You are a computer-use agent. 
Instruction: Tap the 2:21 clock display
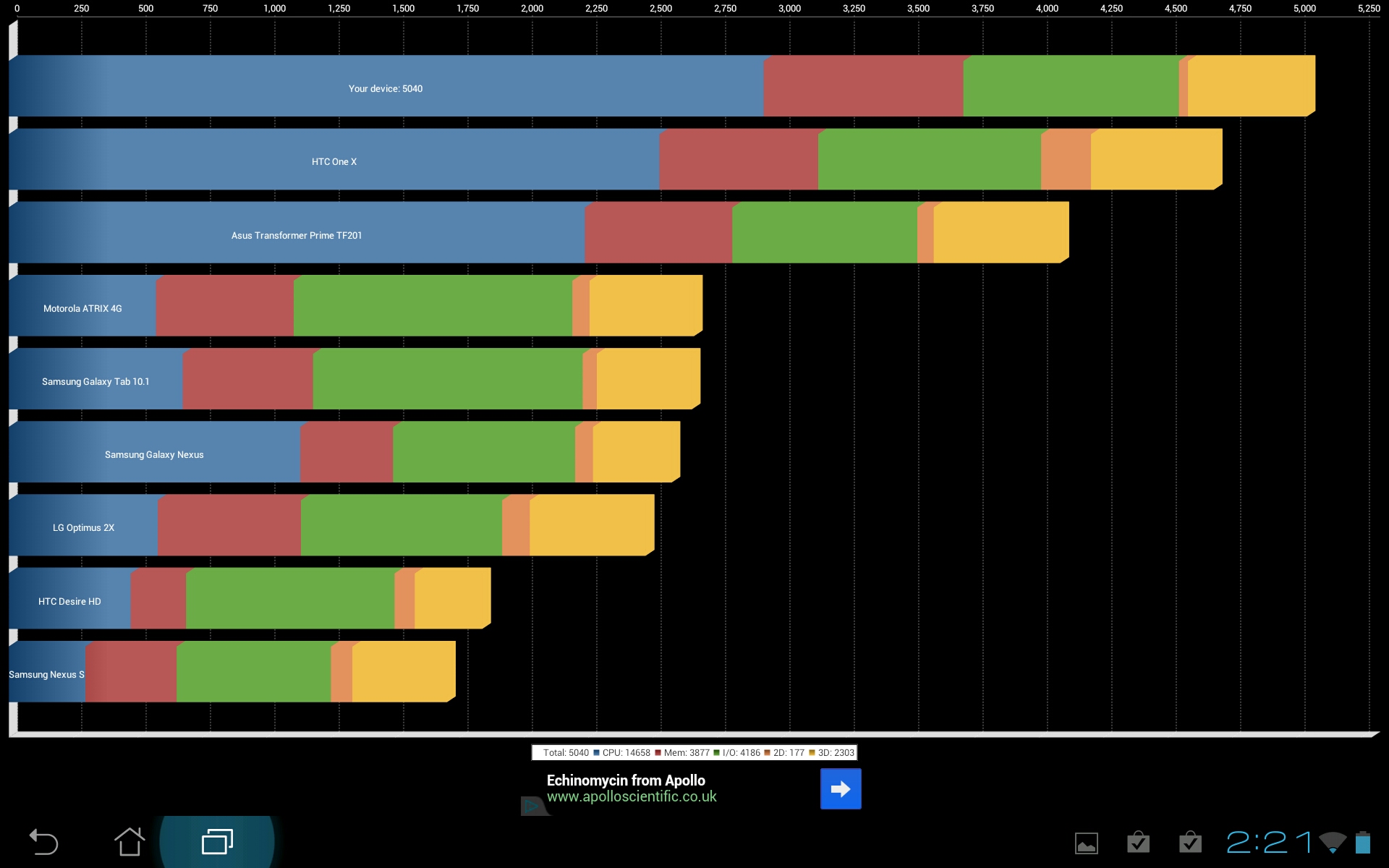[1269, 843]
